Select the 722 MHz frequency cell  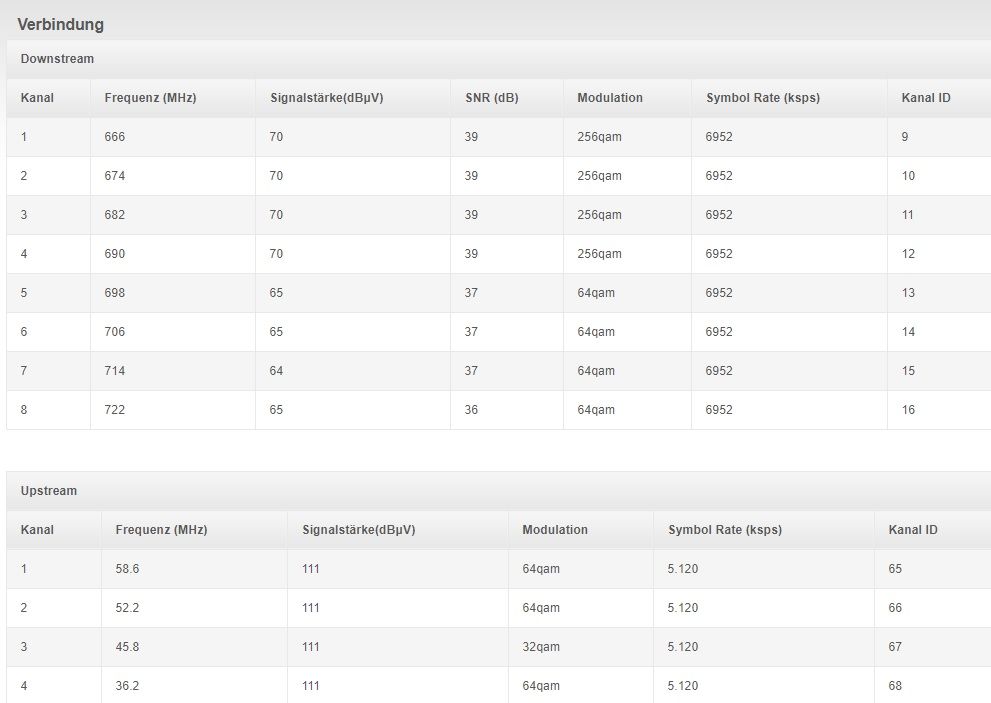115,410
